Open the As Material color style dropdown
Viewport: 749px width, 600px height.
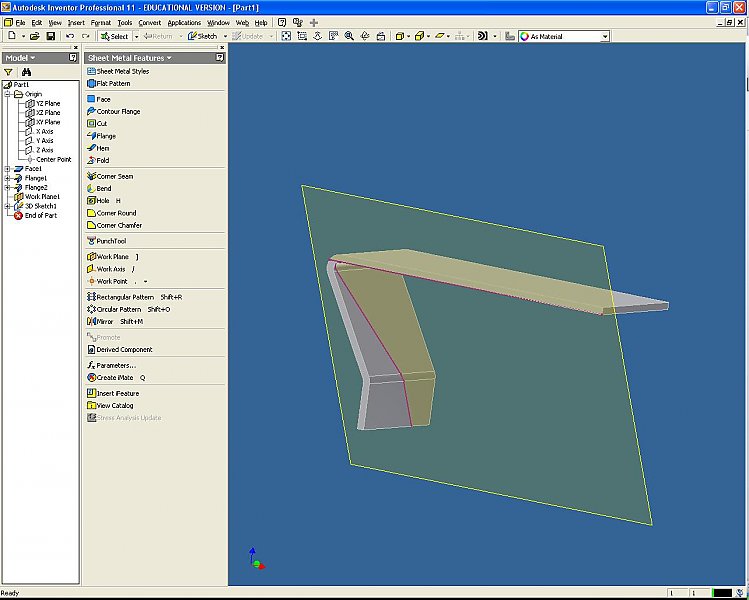point(604,36)
